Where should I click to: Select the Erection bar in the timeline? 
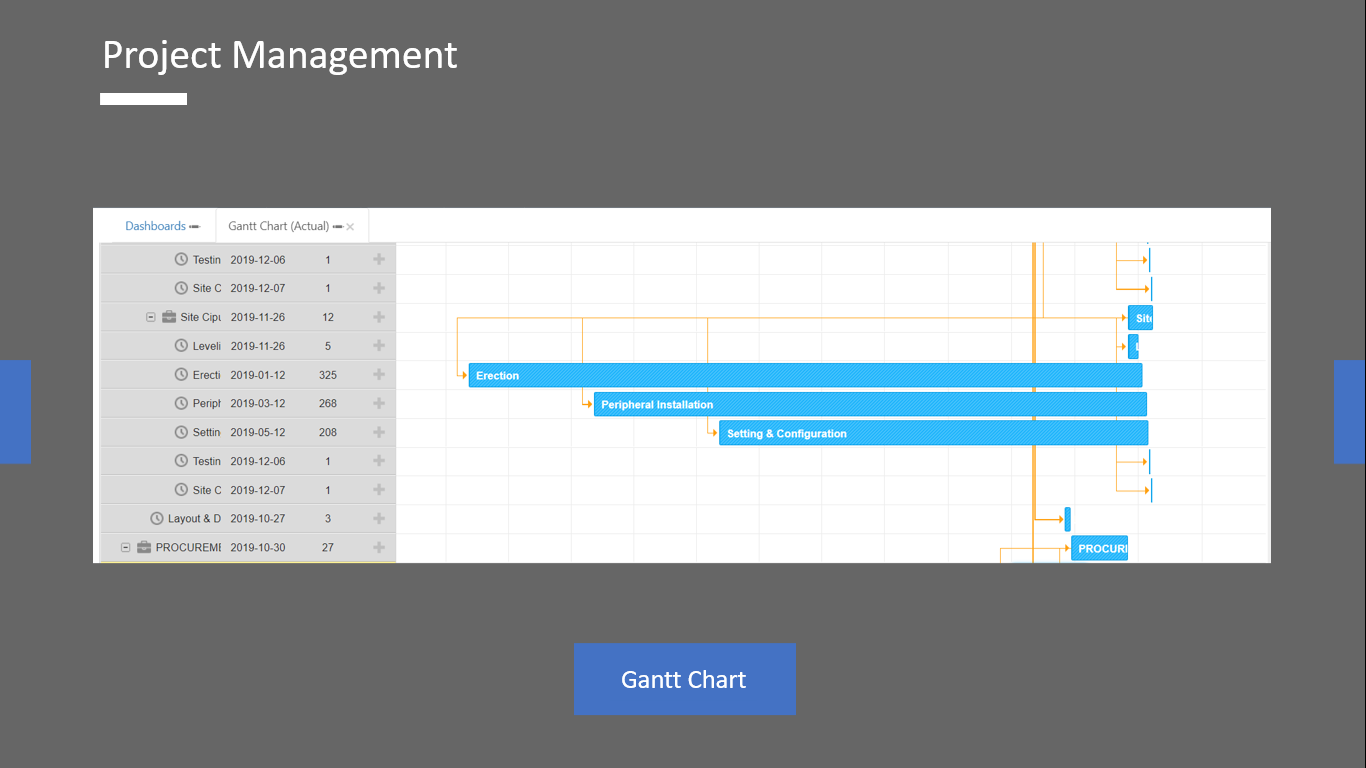804,375
